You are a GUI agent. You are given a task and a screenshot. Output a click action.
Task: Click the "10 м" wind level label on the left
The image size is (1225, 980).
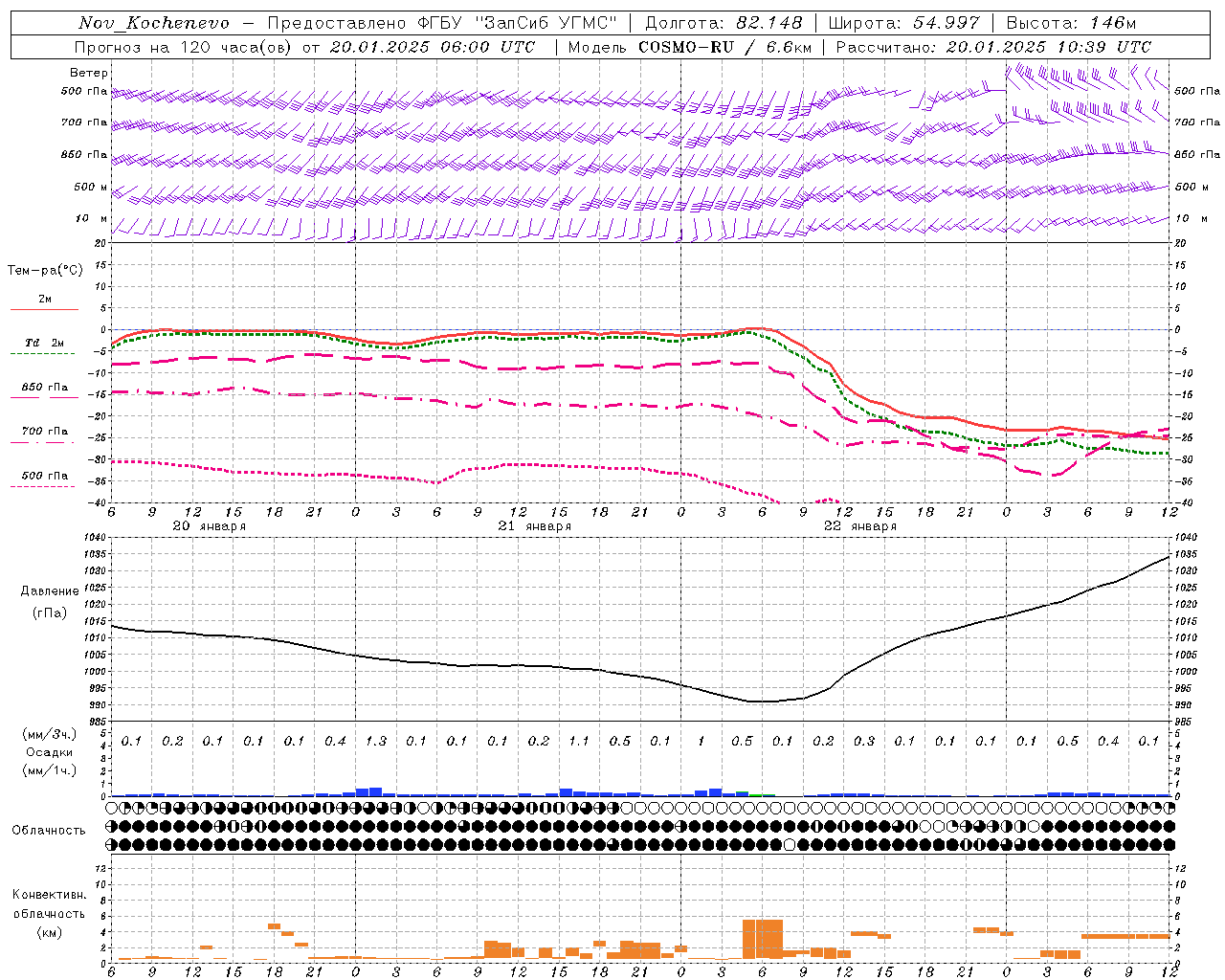(x=91, y=218)
